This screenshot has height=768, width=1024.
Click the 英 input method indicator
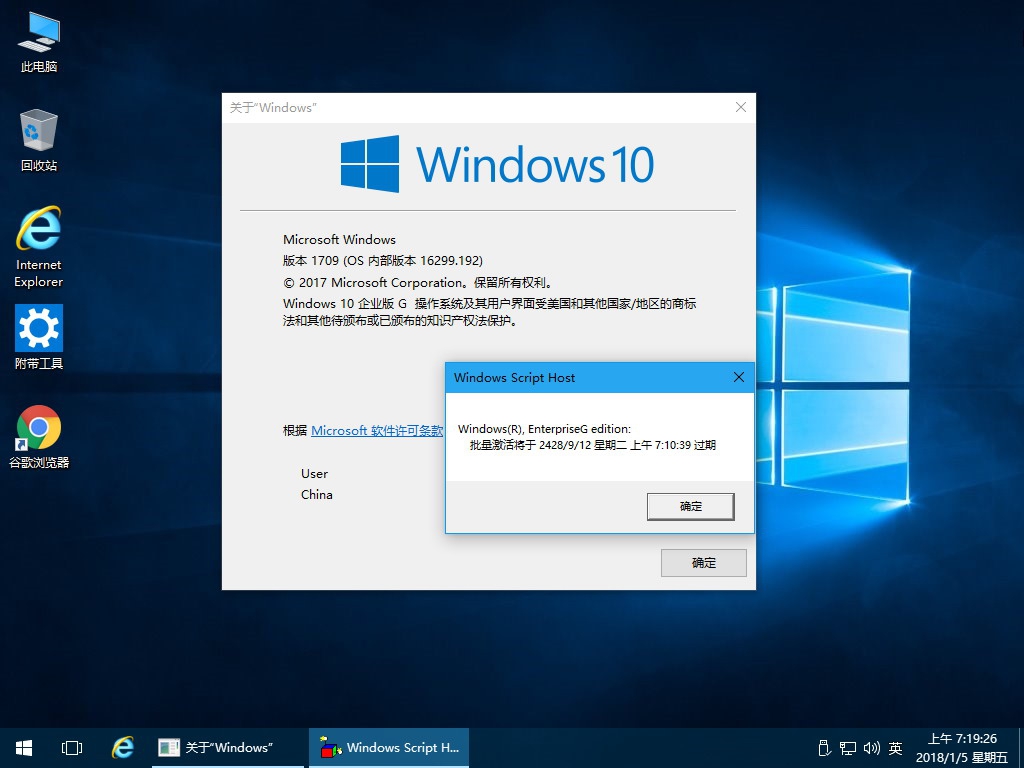coord(895,748)
